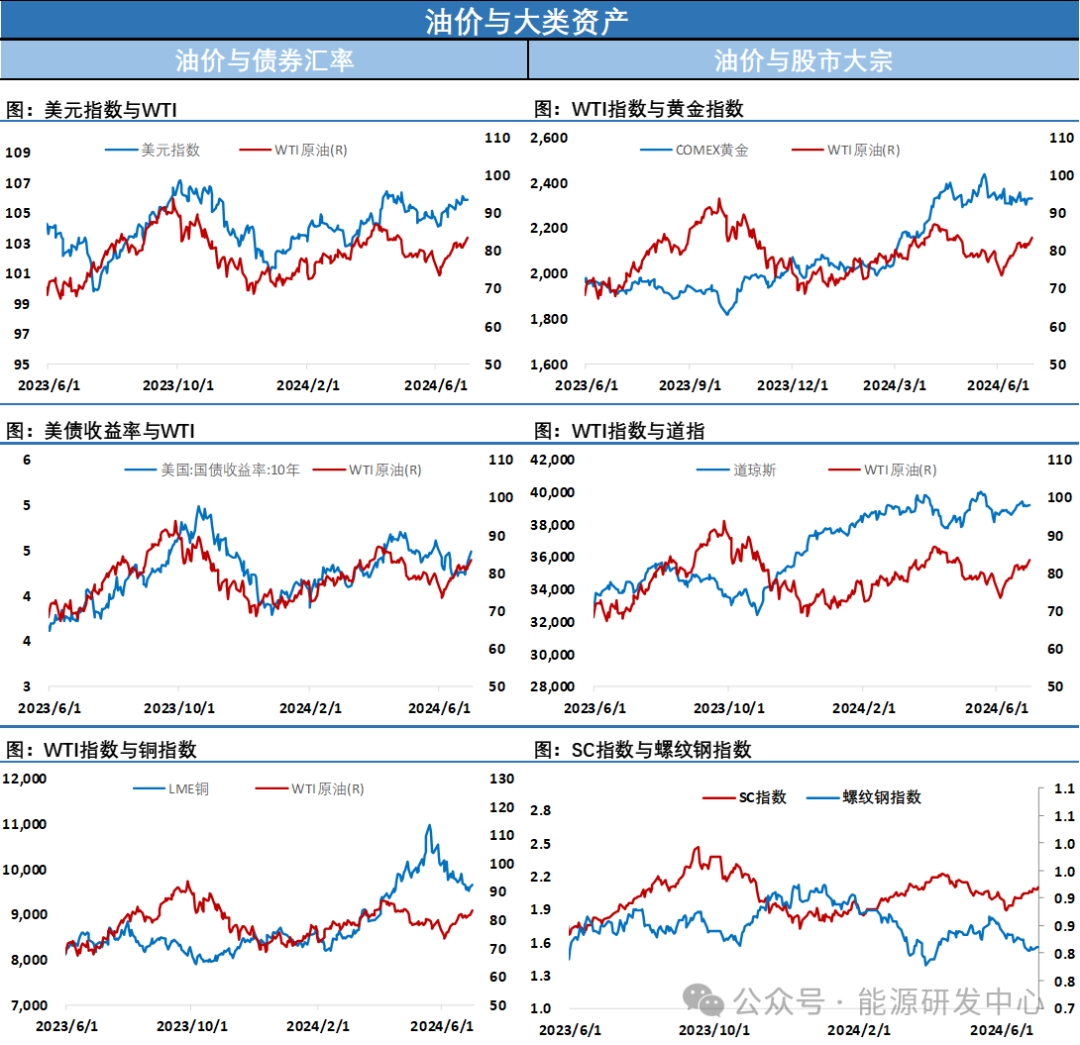Viewport: 1080px width, 1045px height.
Task: Click the 油价与大类资产 title banner
Action: pos(540,20)
